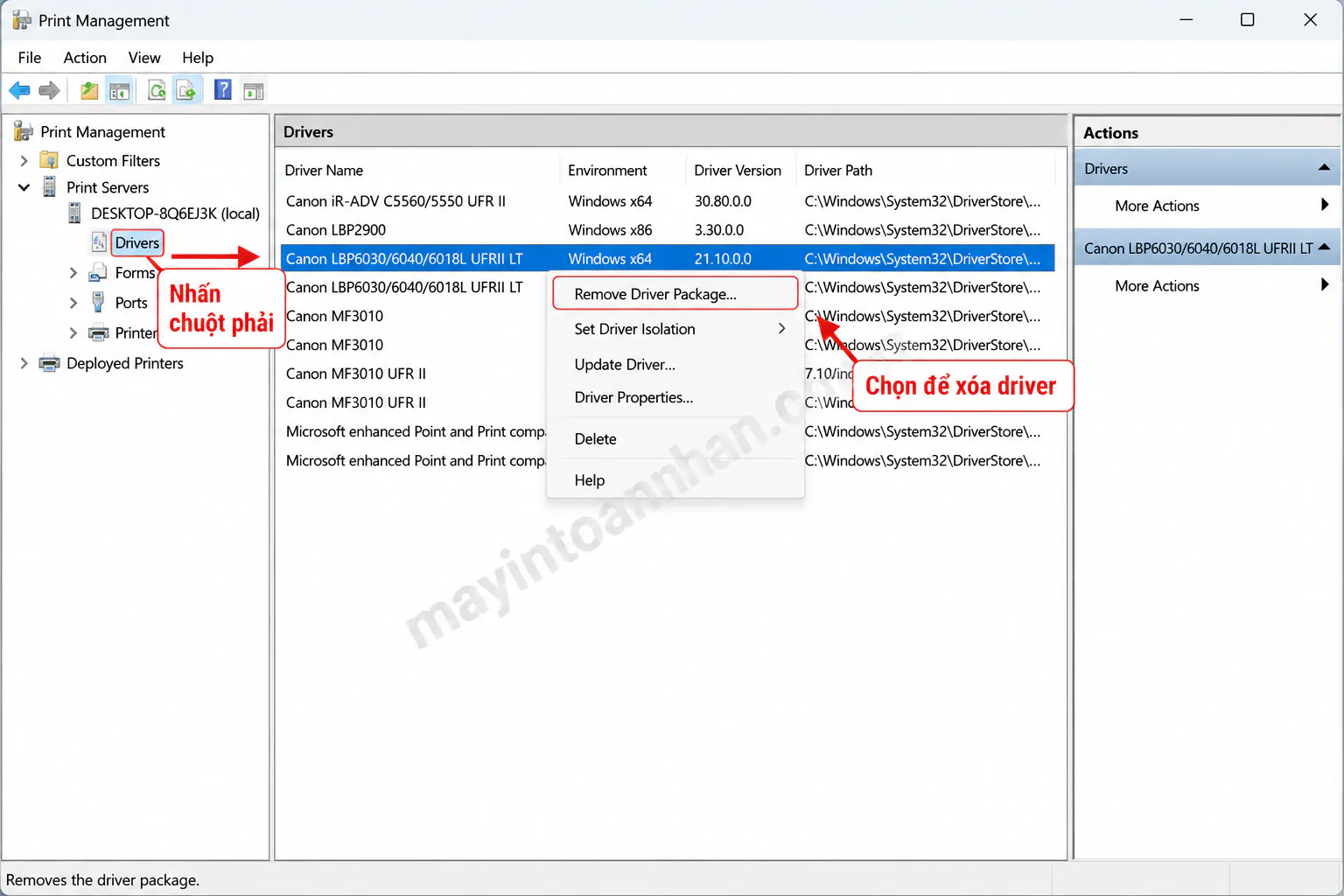
Task: Choose Update Driver from context menu
Action: pyautogui.click(x=675, y=364)
